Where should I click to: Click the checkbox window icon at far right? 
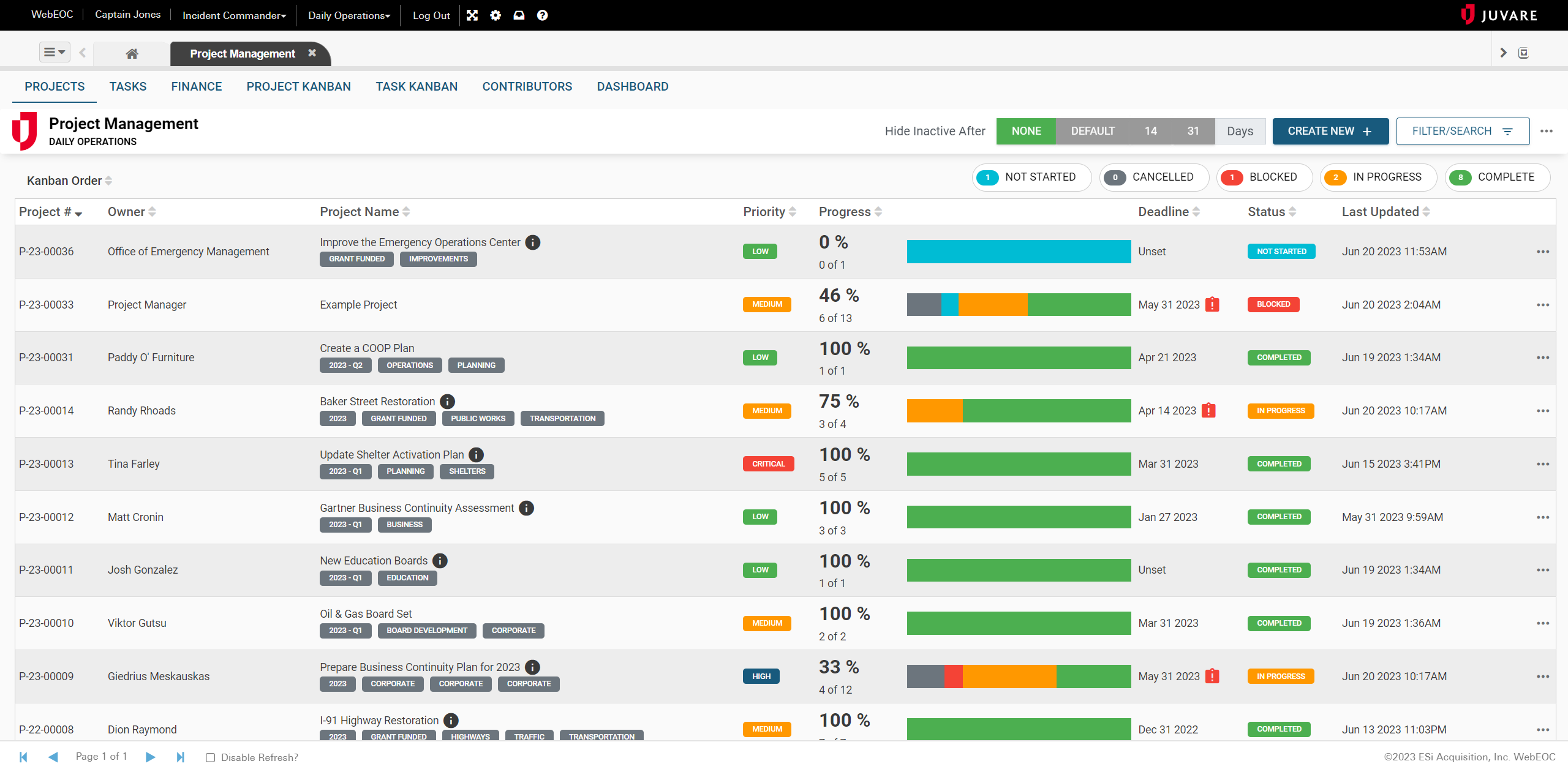[1523, 53]
